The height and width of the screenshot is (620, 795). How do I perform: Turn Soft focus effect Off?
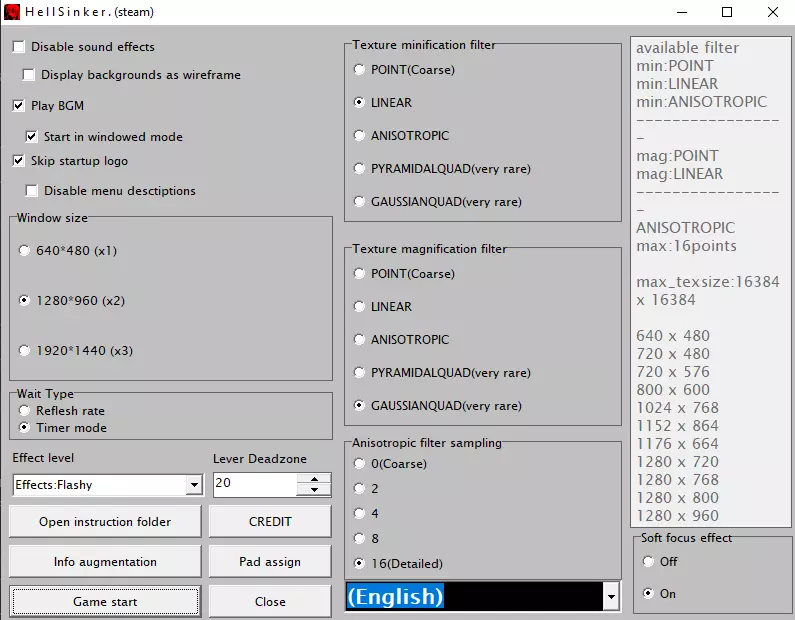[648, 561]
